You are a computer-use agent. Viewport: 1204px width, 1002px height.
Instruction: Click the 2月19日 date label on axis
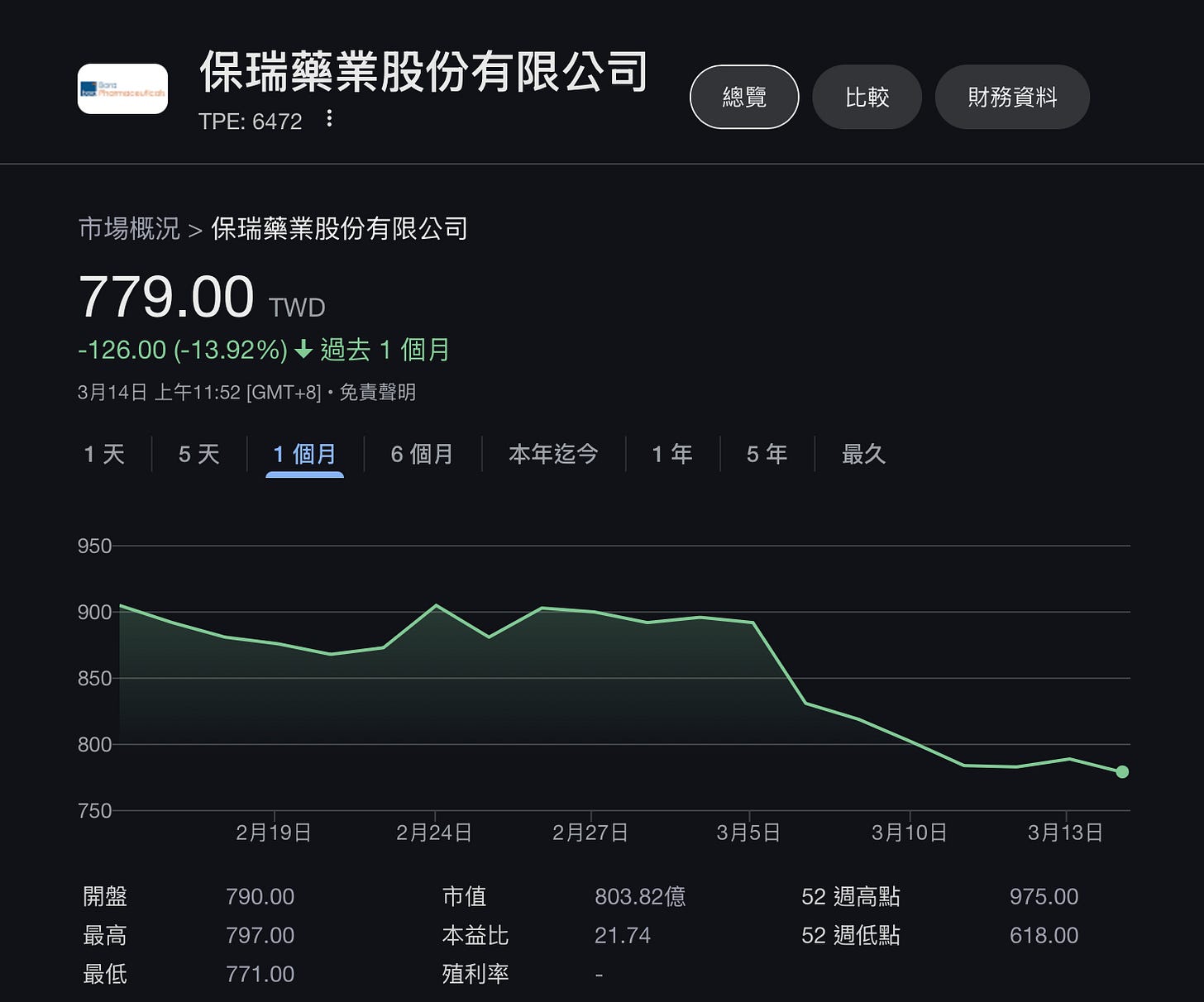(x=274, y=833)
